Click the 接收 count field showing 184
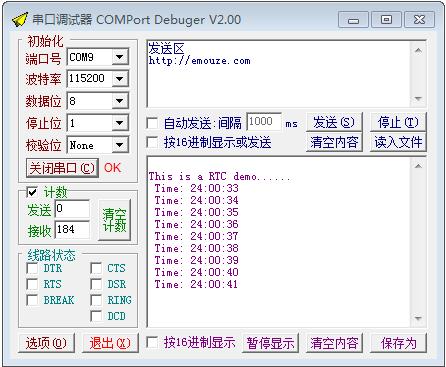446x367 pixels. coord(72,229)
